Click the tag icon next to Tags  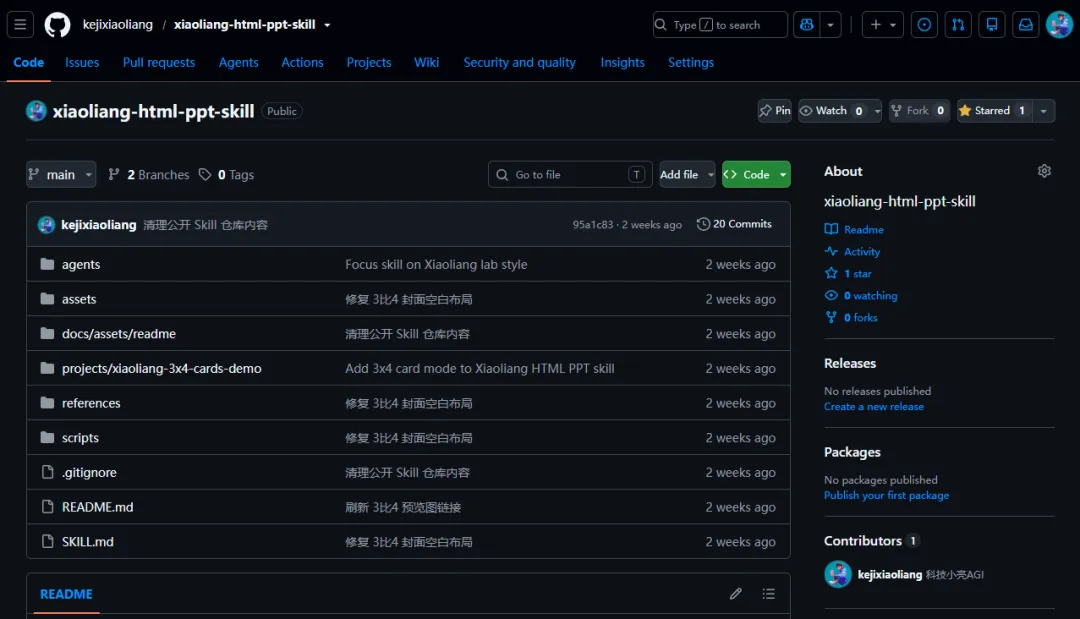(205, 174)
